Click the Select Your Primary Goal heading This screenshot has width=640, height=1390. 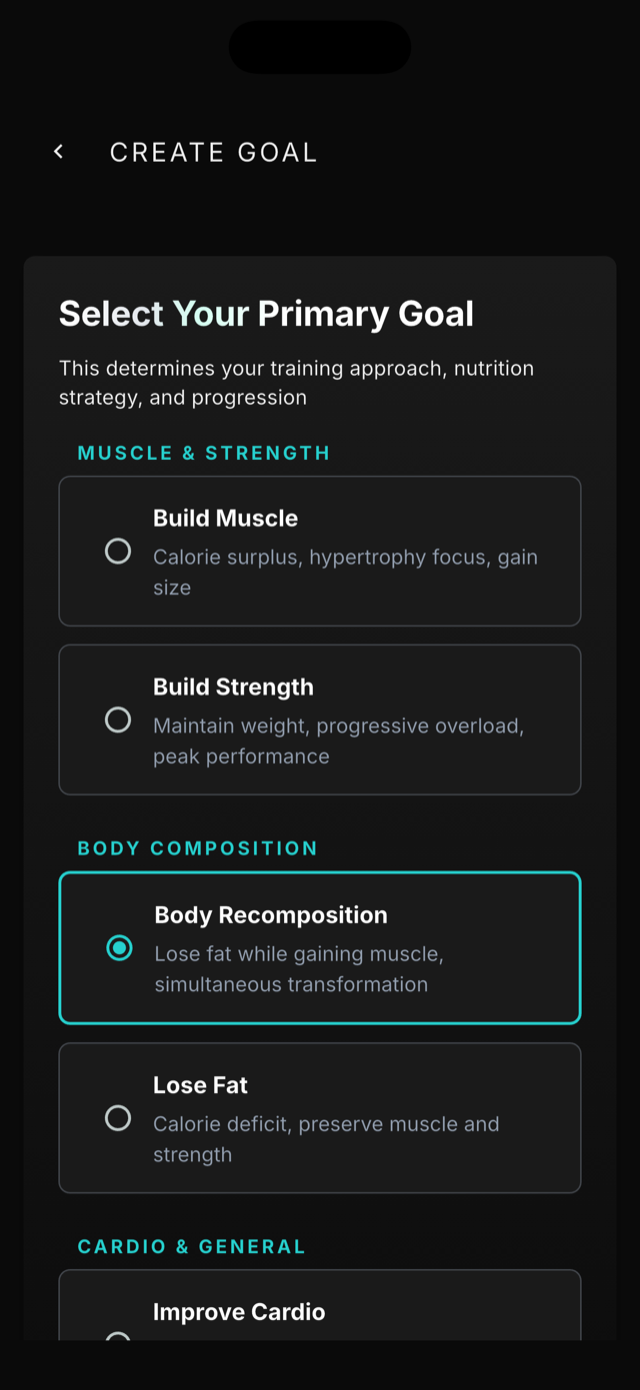coord(266,314)
